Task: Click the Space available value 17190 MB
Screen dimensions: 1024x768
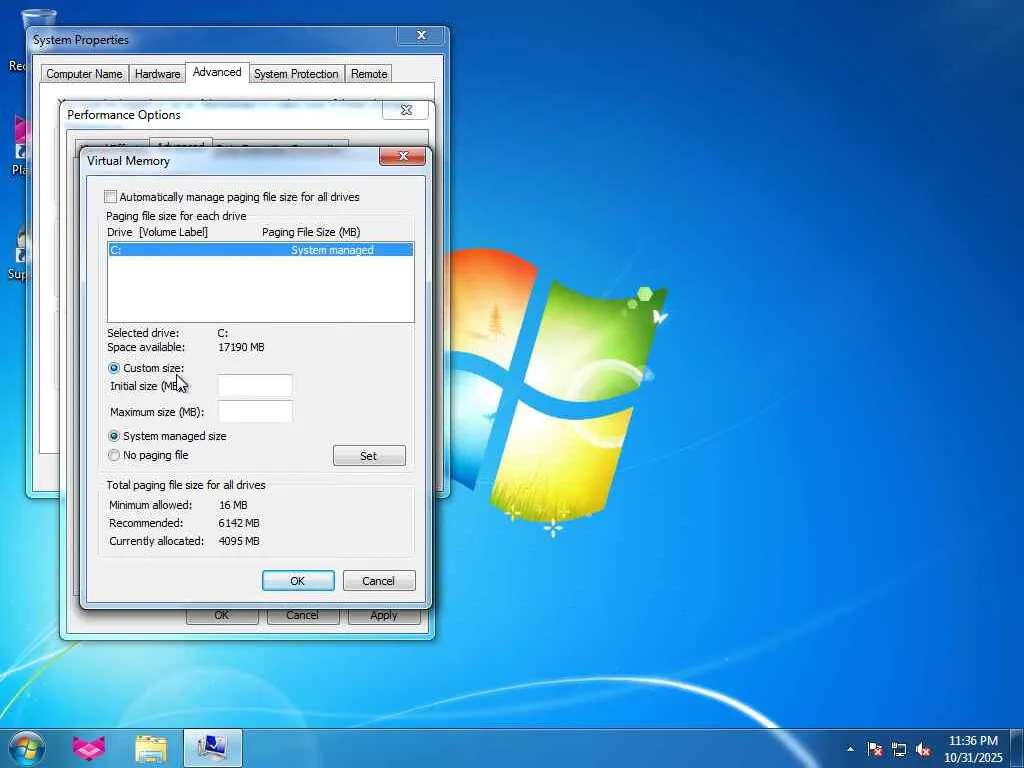Action: [x=241, y=347]
